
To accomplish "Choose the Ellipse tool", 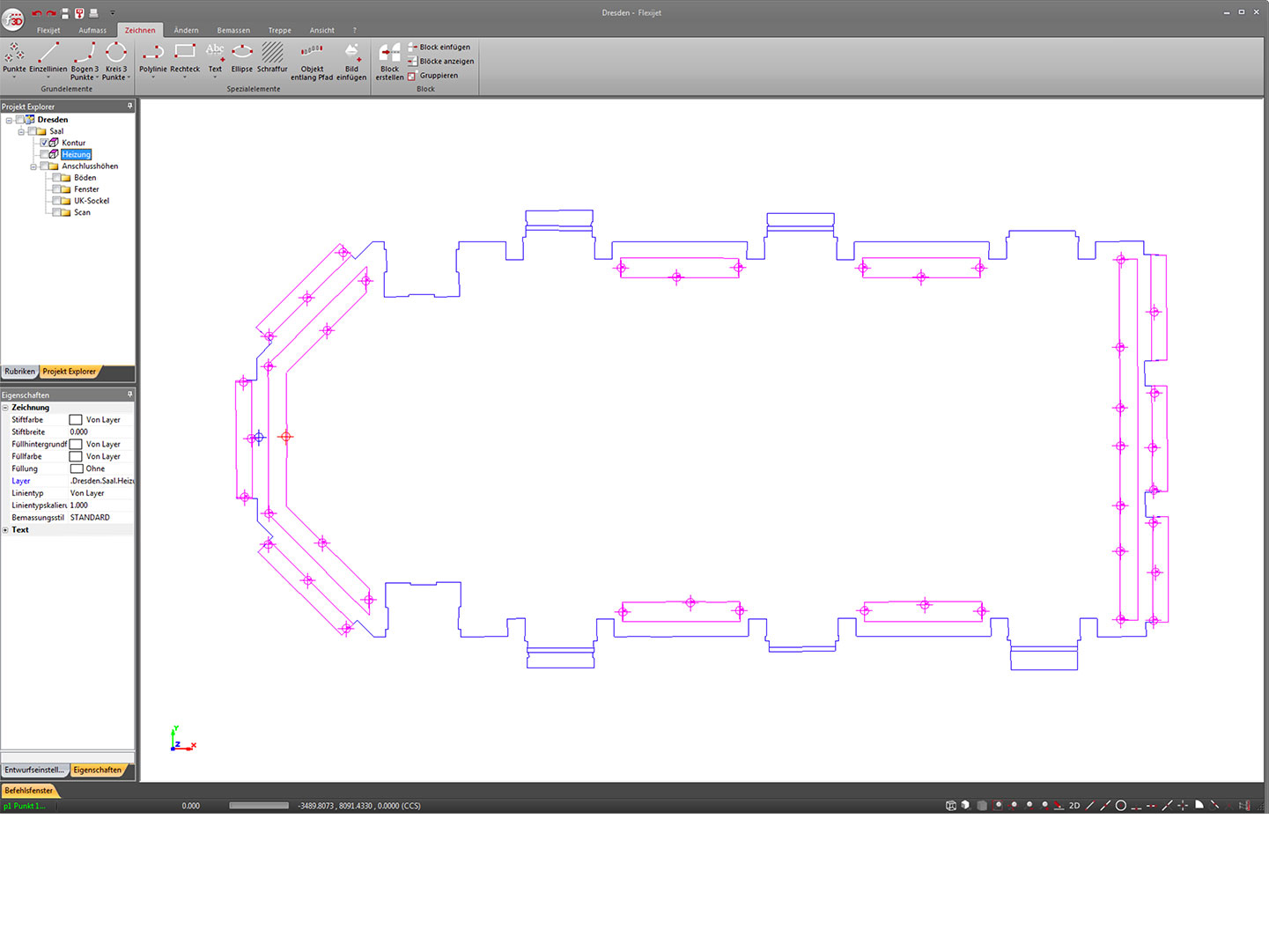I will [x=242, y=55].
